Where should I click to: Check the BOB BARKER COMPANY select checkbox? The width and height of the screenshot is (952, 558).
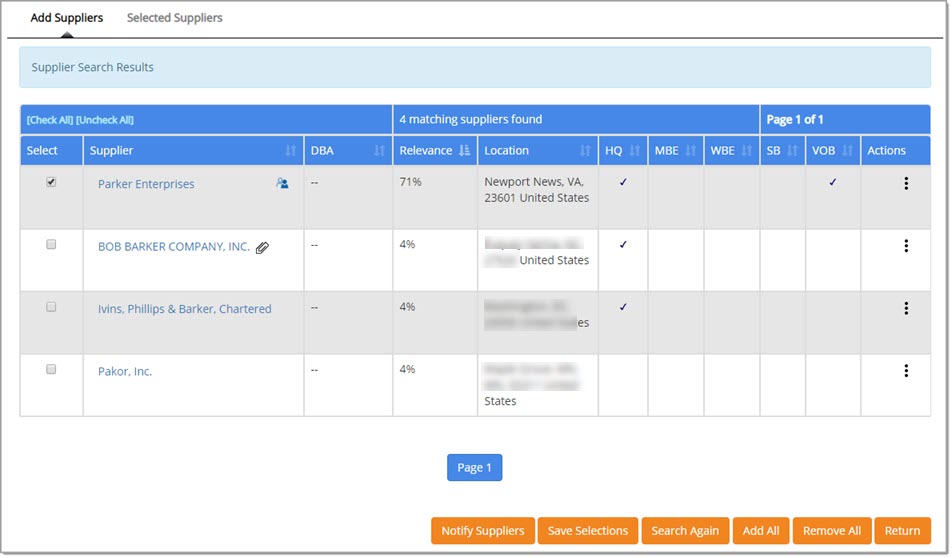tap(51, 245)
